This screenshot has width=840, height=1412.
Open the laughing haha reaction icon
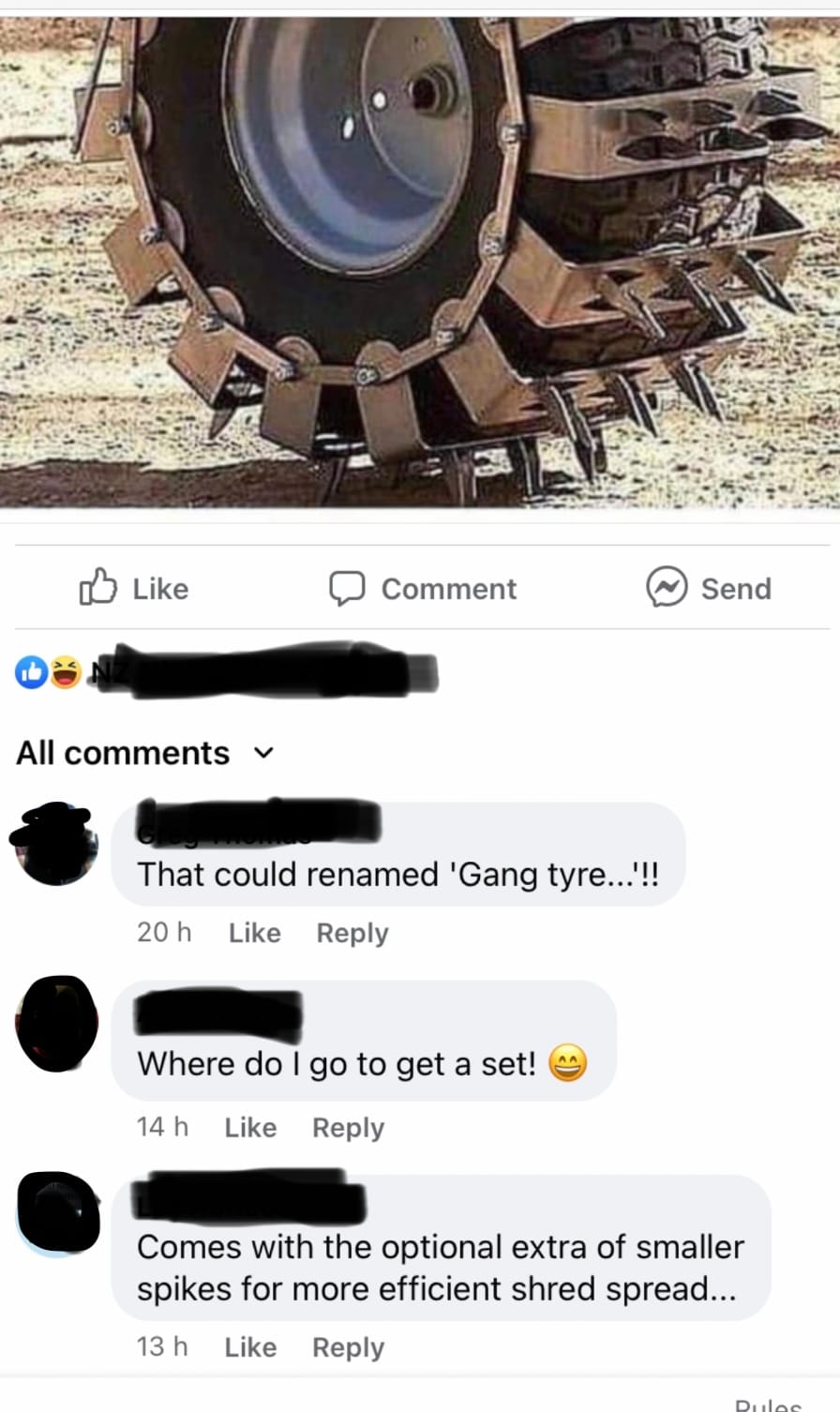click(x=65, y=672)
